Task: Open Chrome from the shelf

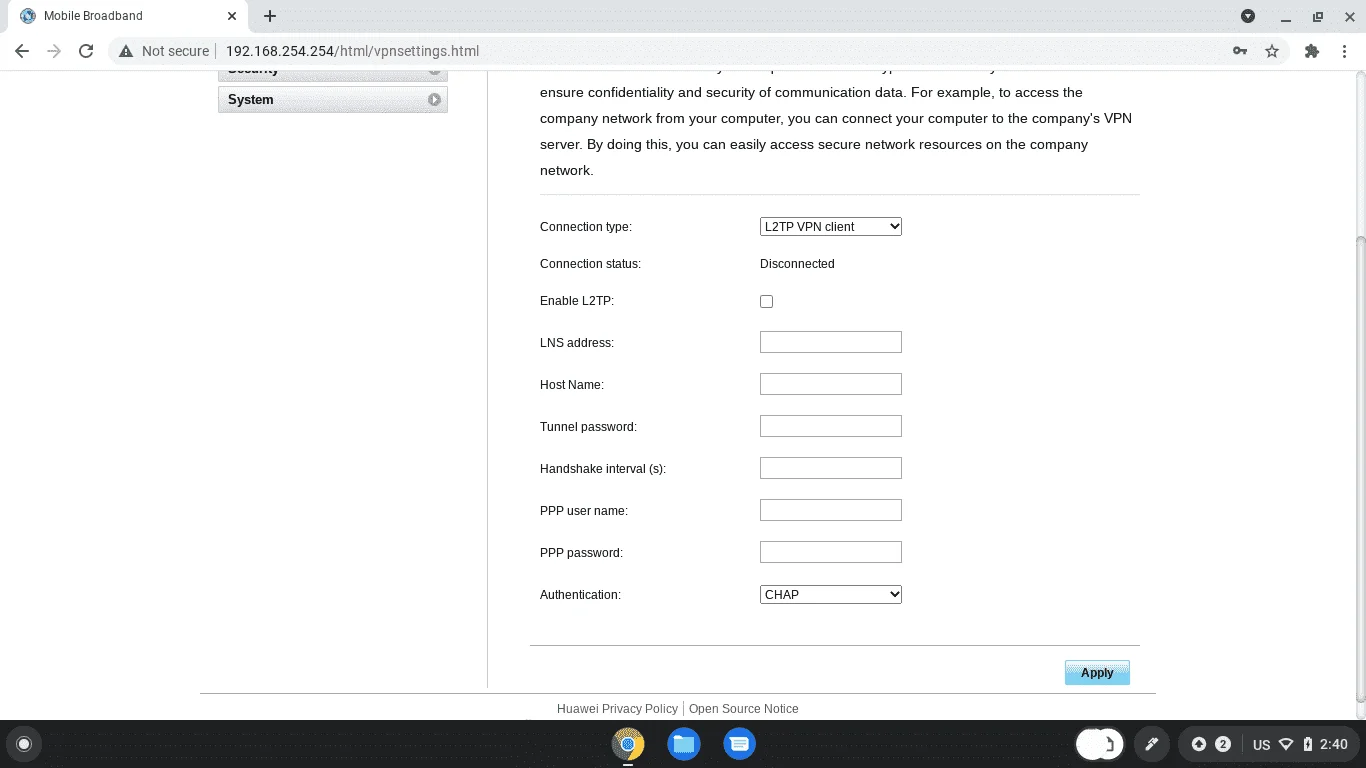Action: (628, 744)
